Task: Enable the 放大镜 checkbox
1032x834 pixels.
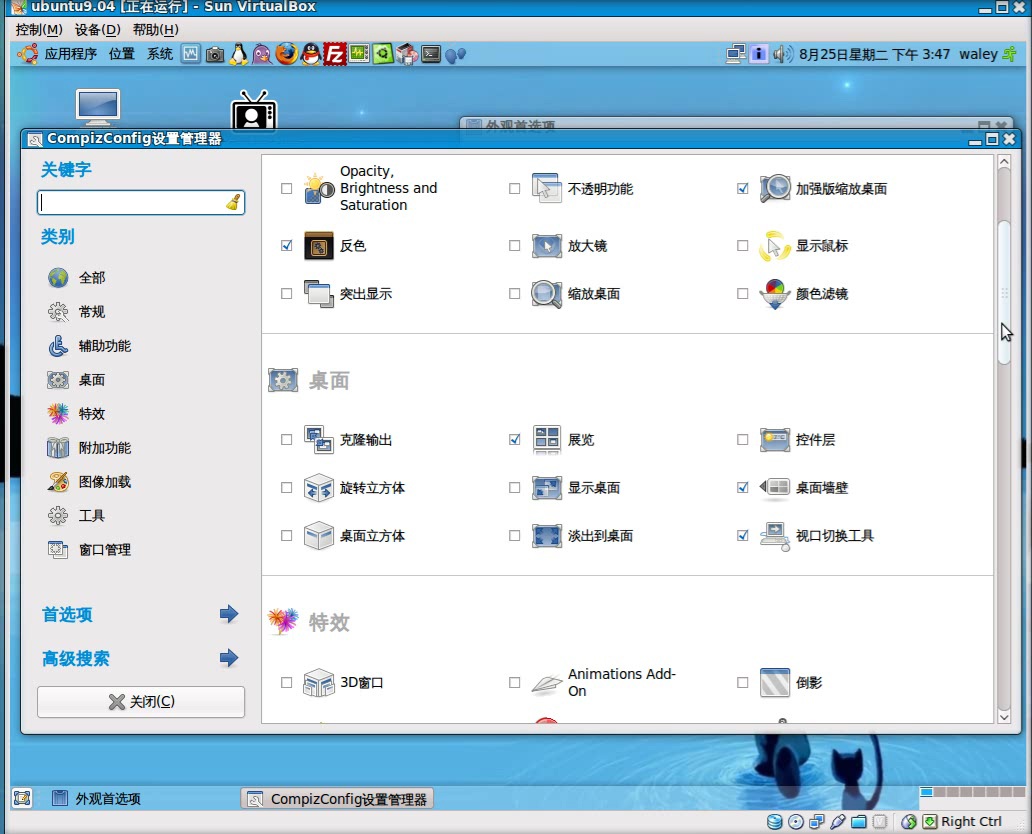Action: pyautogui.click(x=515, y=246)
